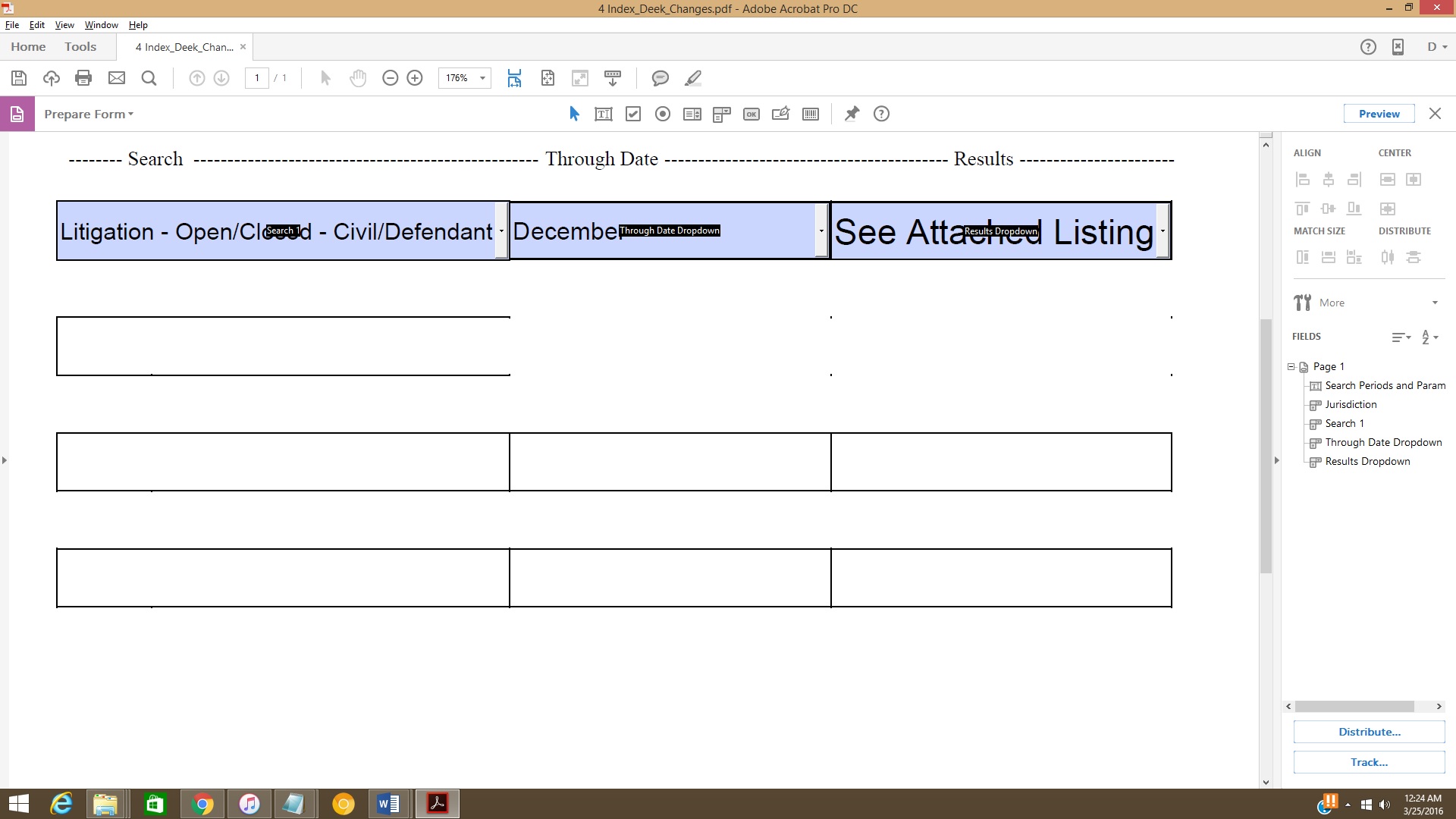
Task: Collapse the right pane arrow
Action: tap(1276, 460)
